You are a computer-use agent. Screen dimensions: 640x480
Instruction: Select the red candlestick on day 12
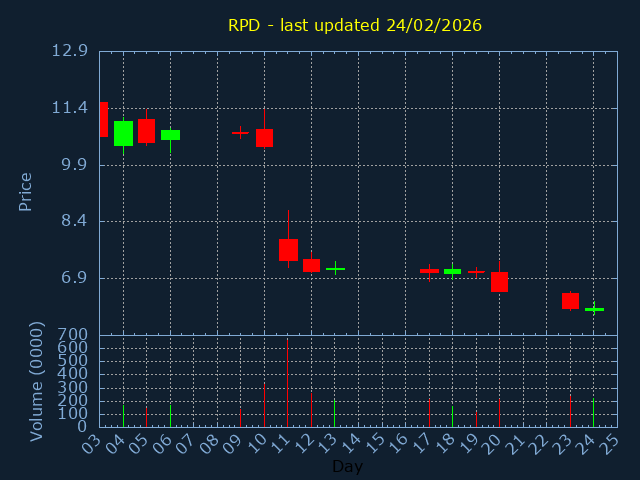[311, 265]
